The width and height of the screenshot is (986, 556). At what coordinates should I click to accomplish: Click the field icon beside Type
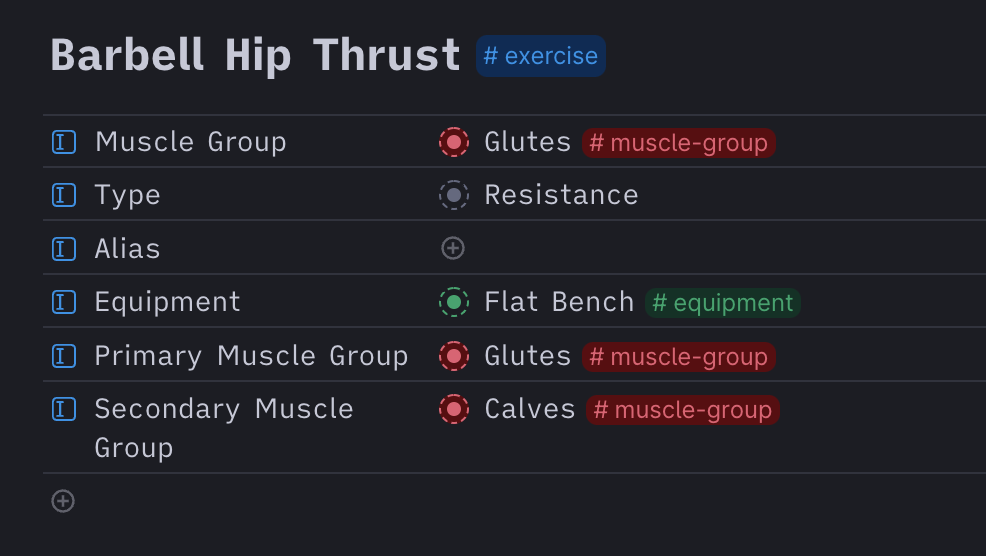(64, 195)
